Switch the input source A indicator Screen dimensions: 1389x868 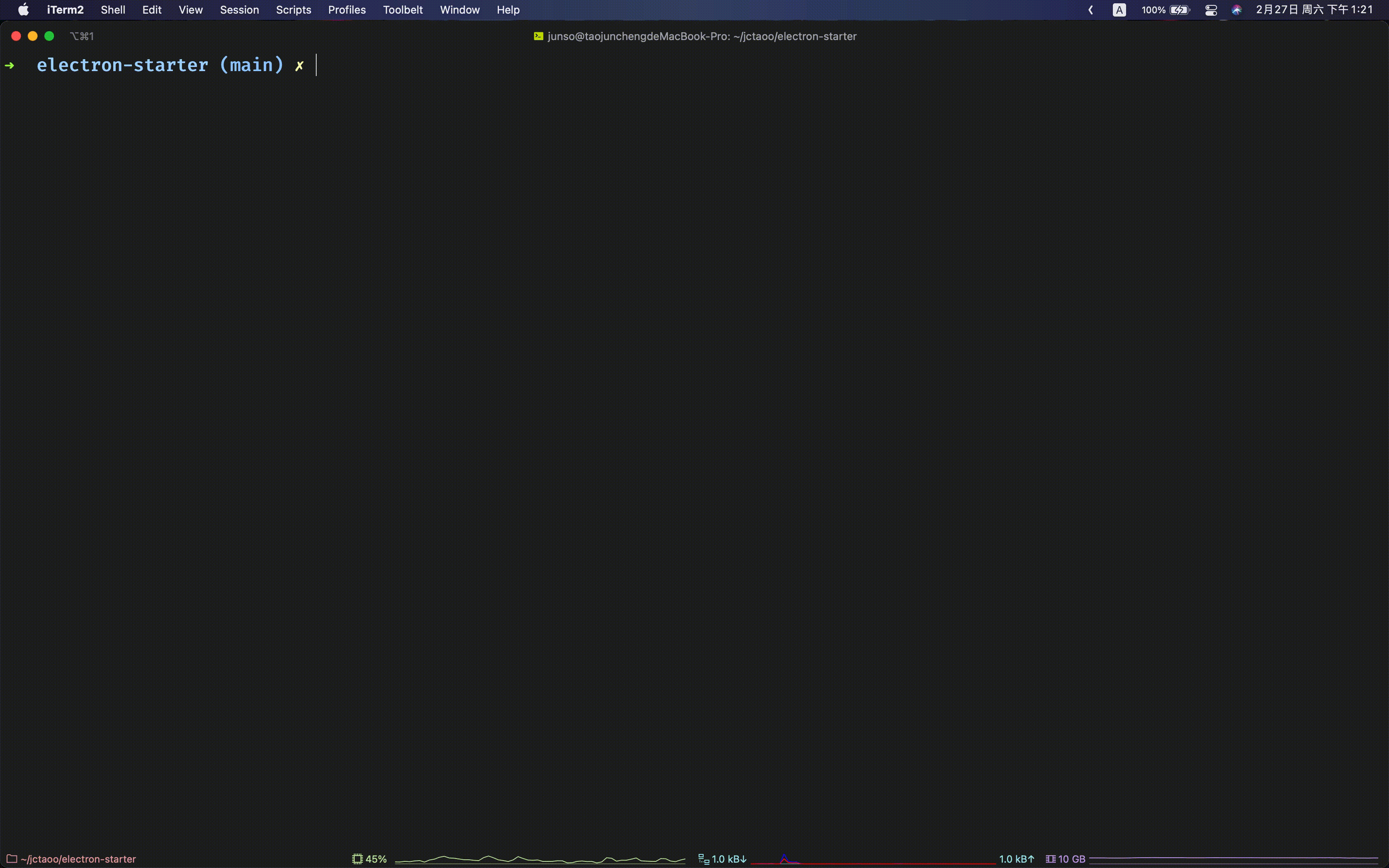[x=1119, y=10]
